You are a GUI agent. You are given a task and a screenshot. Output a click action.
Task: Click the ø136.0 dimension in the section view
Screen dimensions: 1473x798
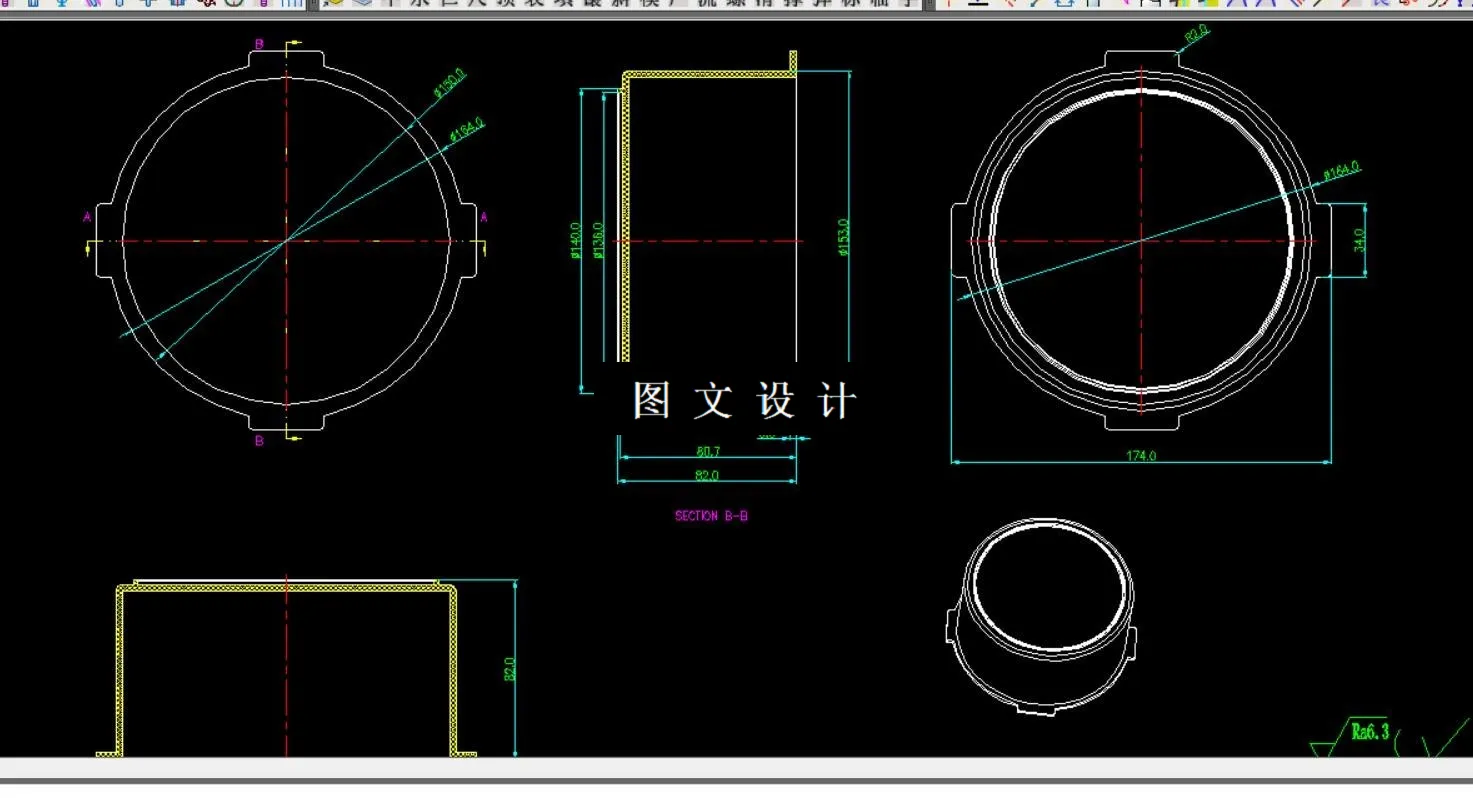click(598, 240)
